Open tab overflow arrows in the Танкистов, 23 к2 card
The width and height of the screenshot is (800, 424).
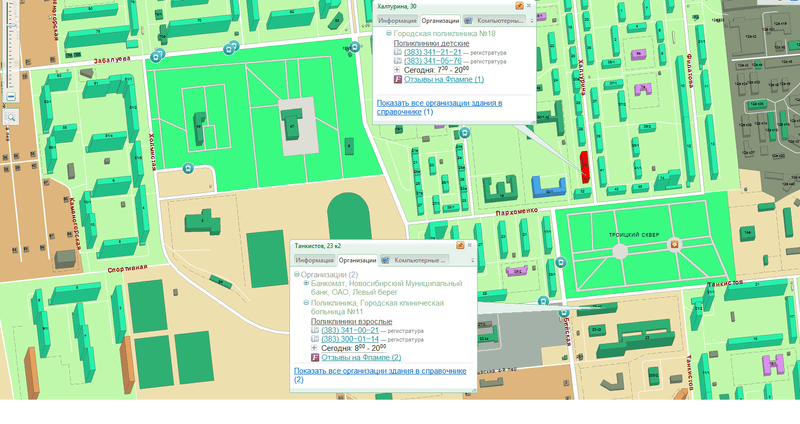point(472,260)
